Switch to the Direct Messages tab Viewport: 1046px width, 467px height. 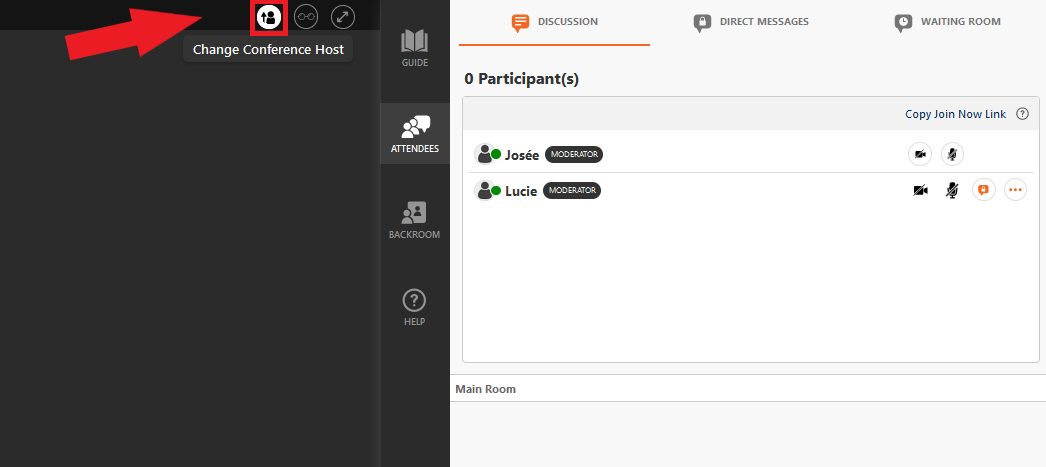pos(751,23)
